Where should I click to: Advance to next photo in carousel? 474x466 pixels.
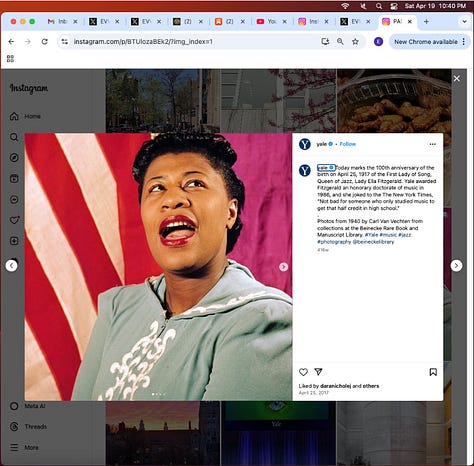(x=283, y=267)
